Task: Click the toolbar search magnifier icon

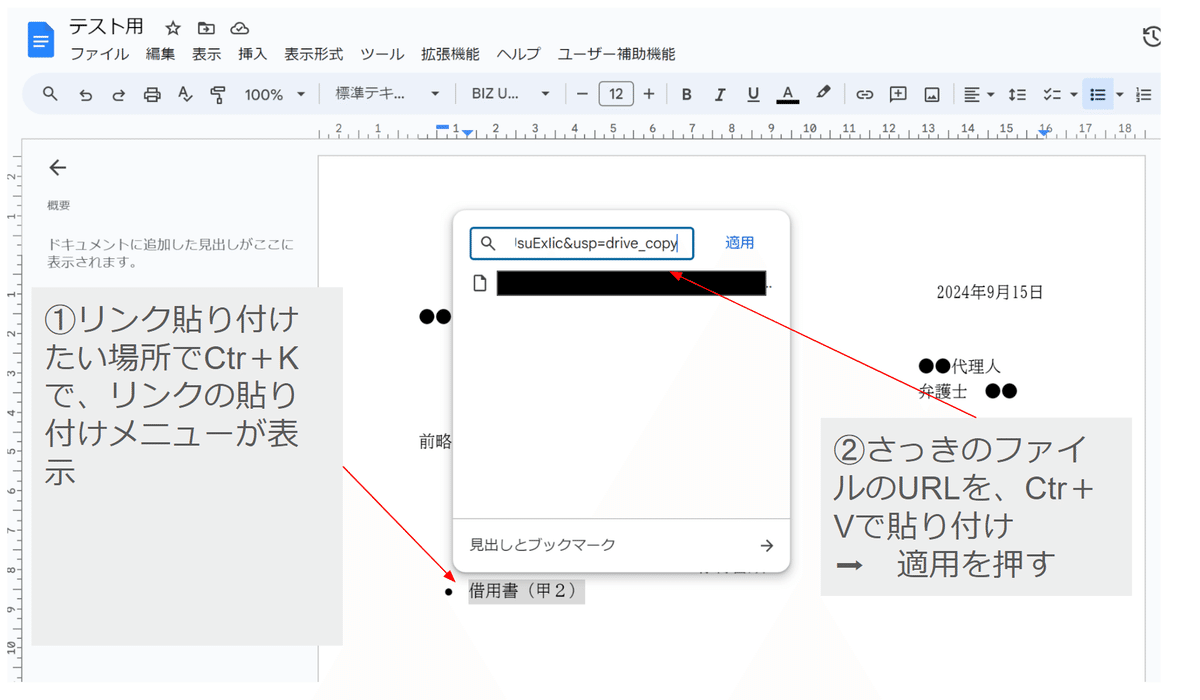Action: [x=50, y=94]
